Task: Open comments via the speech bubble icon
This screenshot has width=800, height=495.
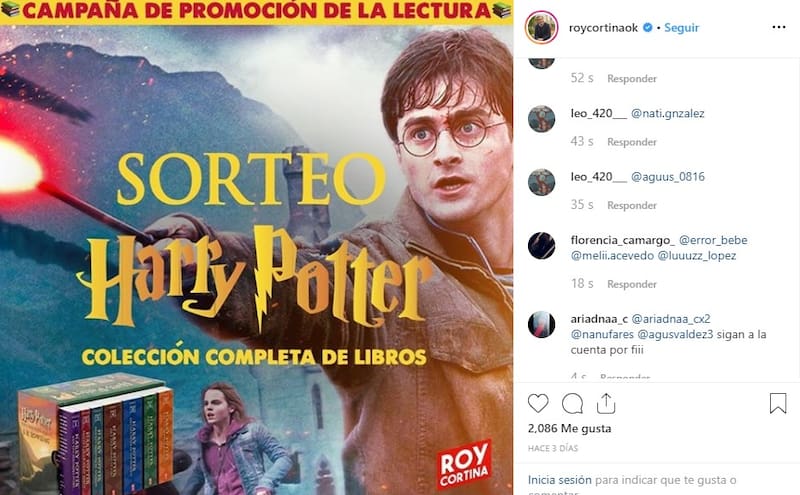Action: pyautogui.click(x=572, y=404)
